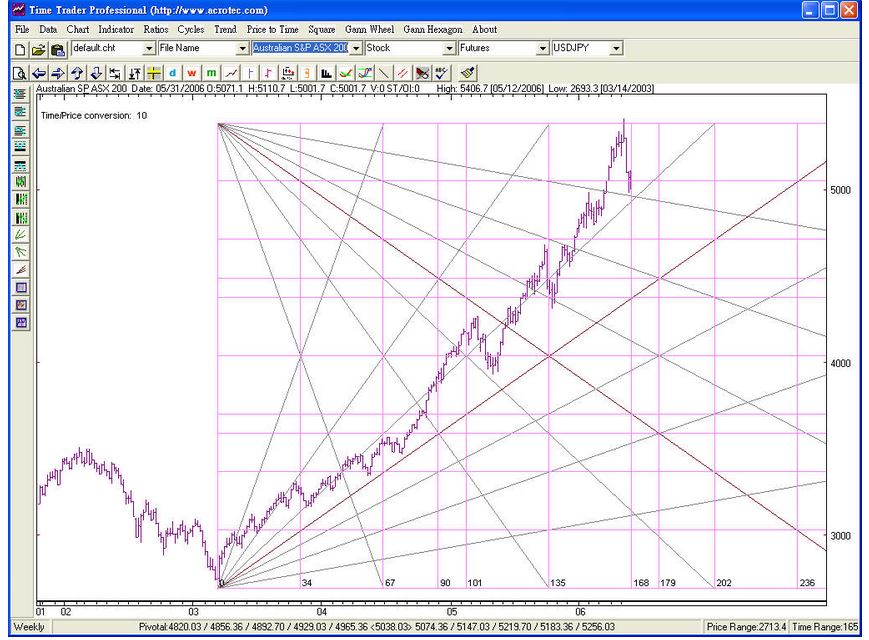This screenshot has width=869, height=640.
Task: Open the File menu
Action: pos(22,29)
